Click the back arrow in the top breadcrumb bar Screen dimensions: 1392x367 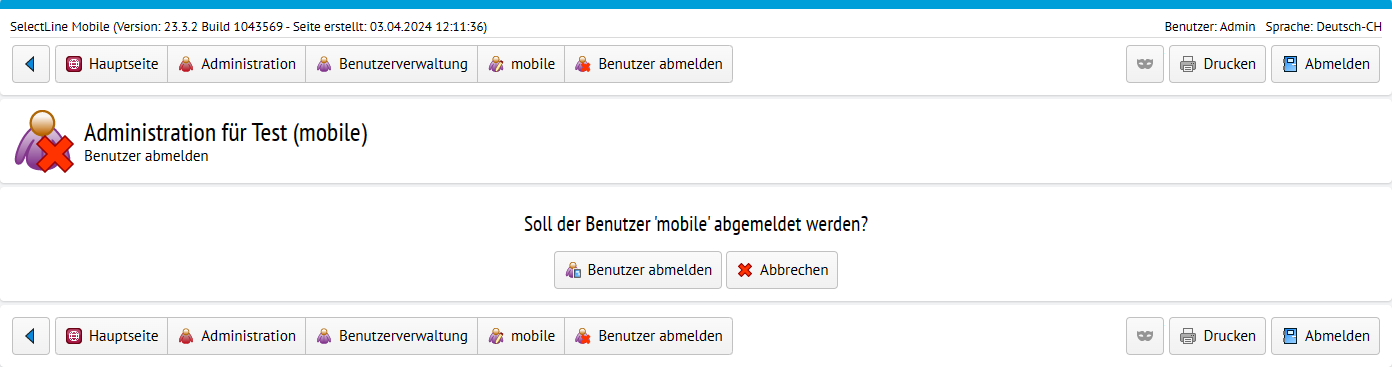(x=31, y=64)
